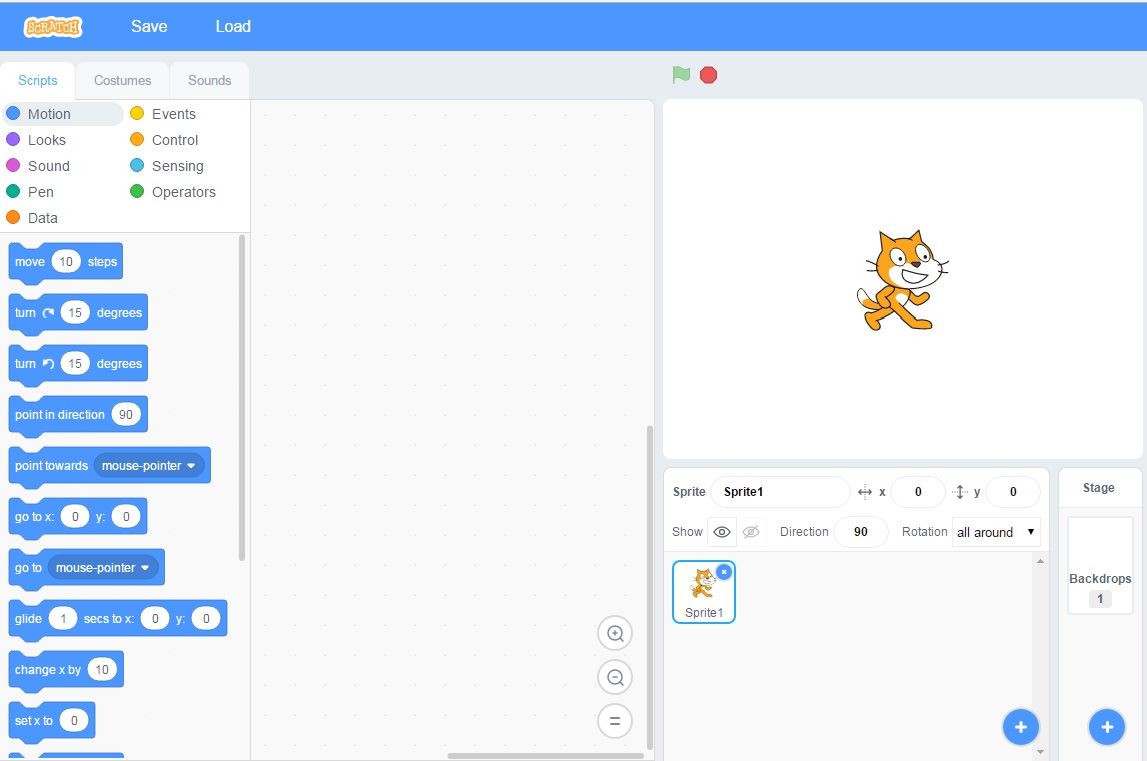This screenshot has width=1147, height=761.
Task: Click Save in the top bar
Action: coord(149,26)
